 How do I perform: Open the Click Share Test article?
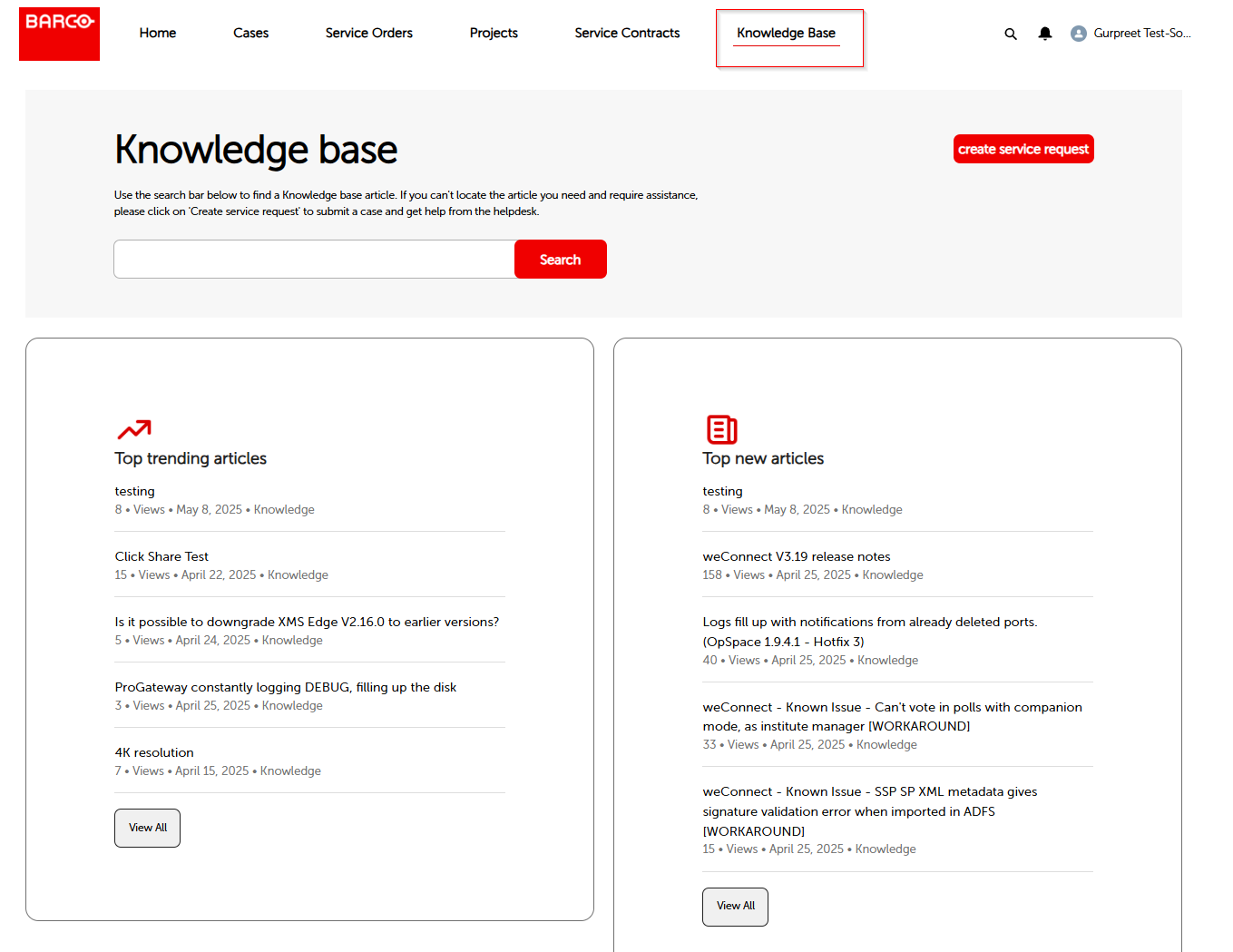click(161, 556)
